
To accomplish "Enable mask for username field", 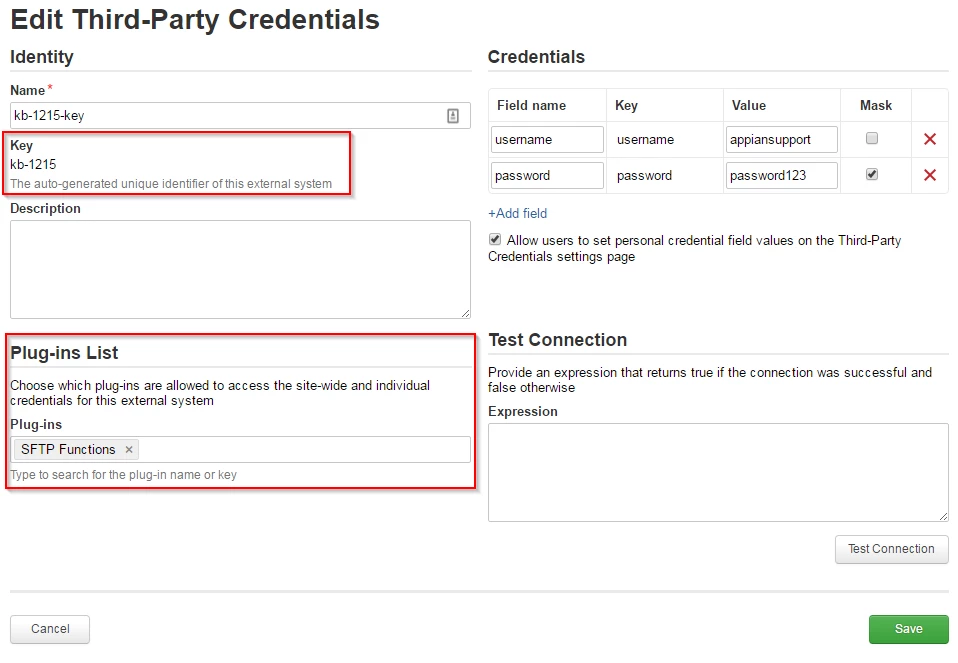I will point(872,138).
